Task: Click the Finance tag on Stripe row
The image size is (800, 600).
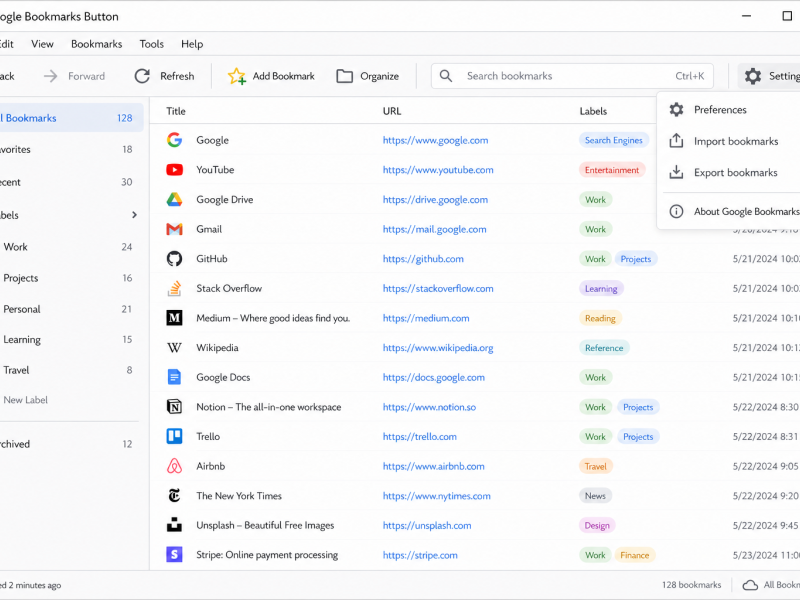Action: click(635, 555)
